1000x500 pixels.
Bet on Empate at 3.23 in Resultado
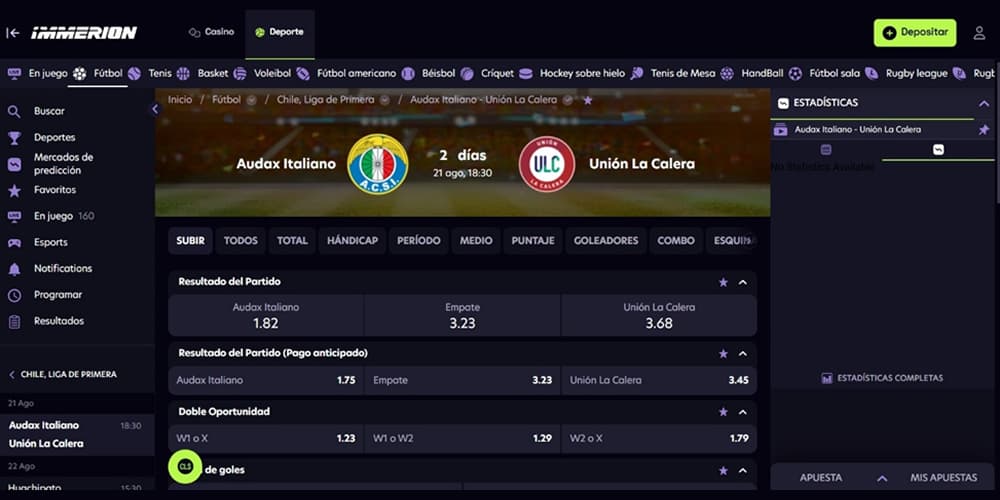tap(462, 315)
